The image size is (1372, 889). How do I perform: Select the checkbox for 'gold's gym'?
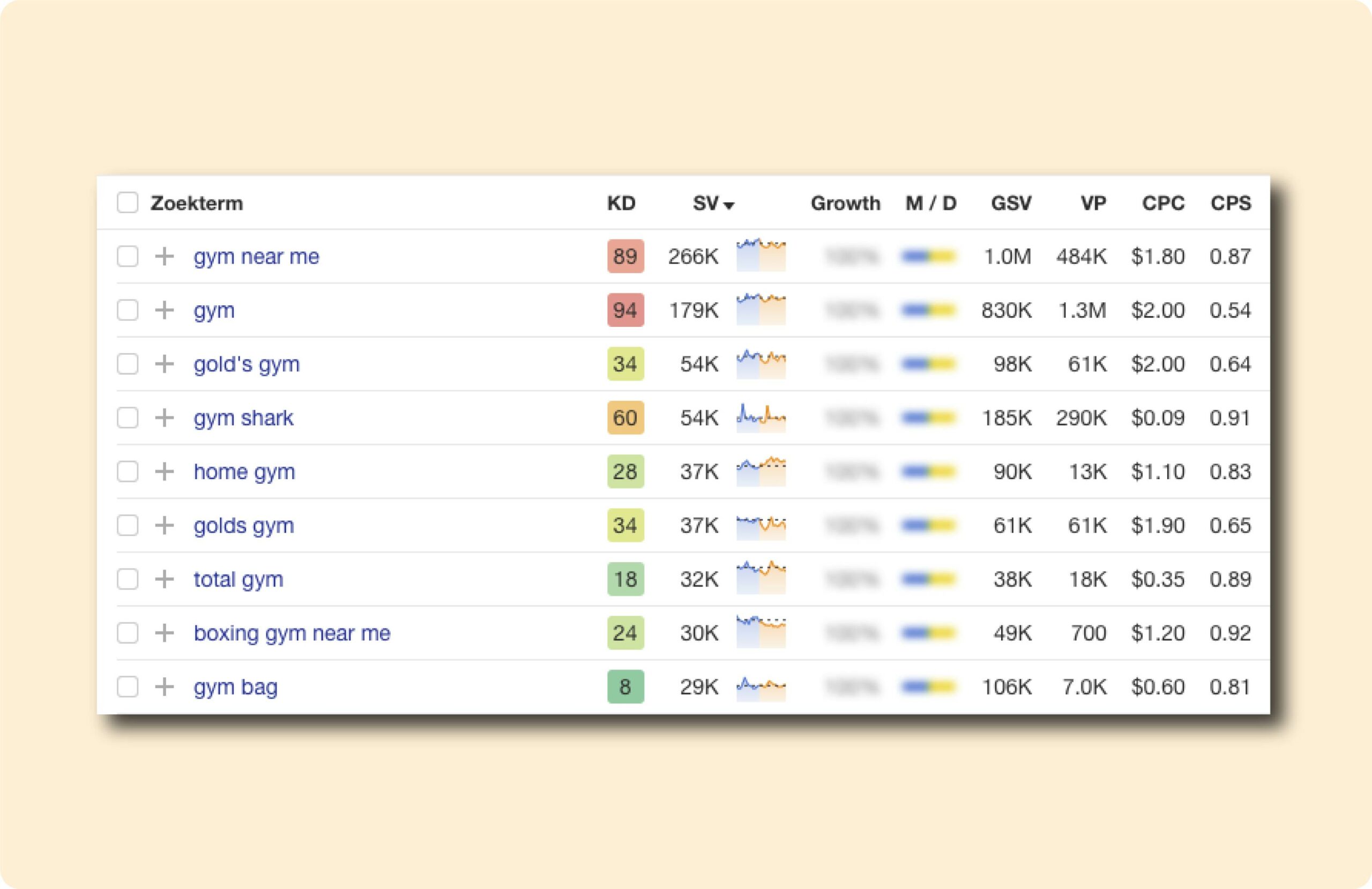click(x=128, y=364)
